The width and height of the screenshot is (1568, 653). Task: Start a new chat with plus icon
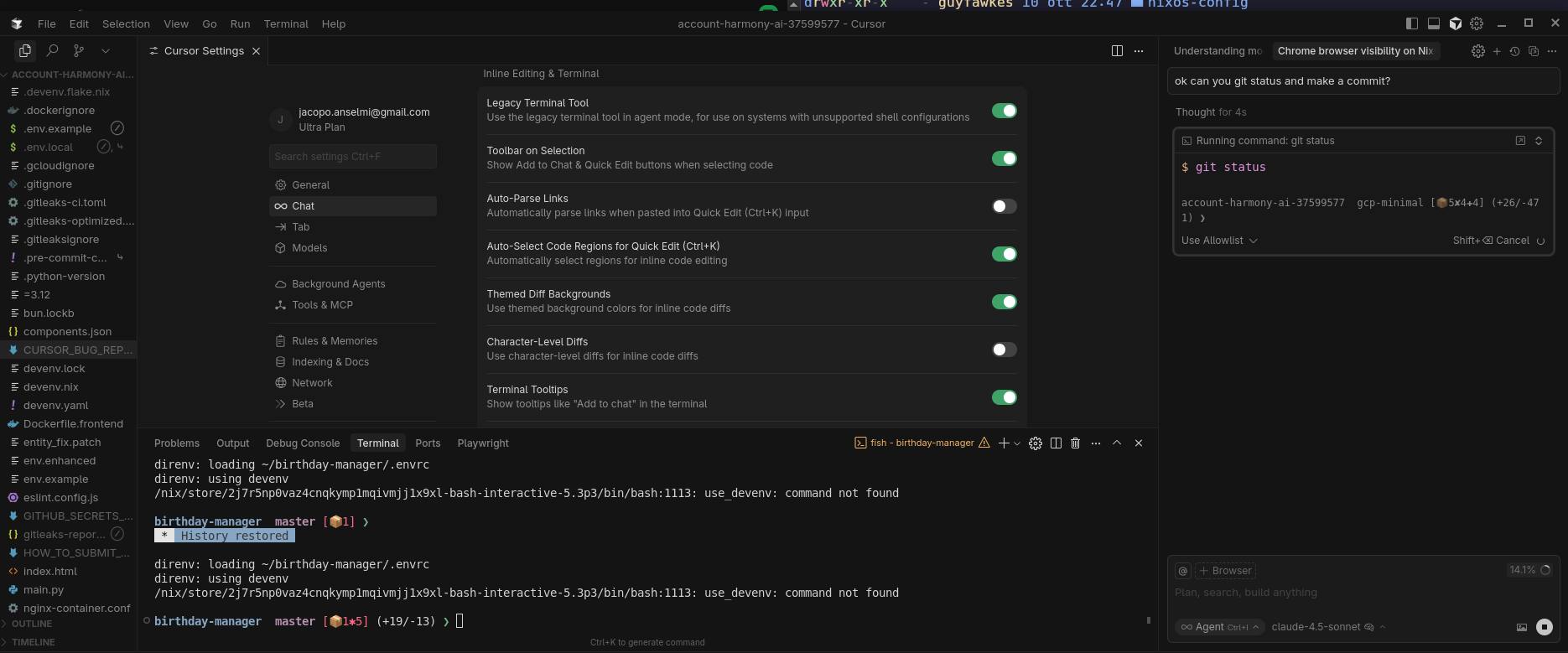(x=1497, y=51)
